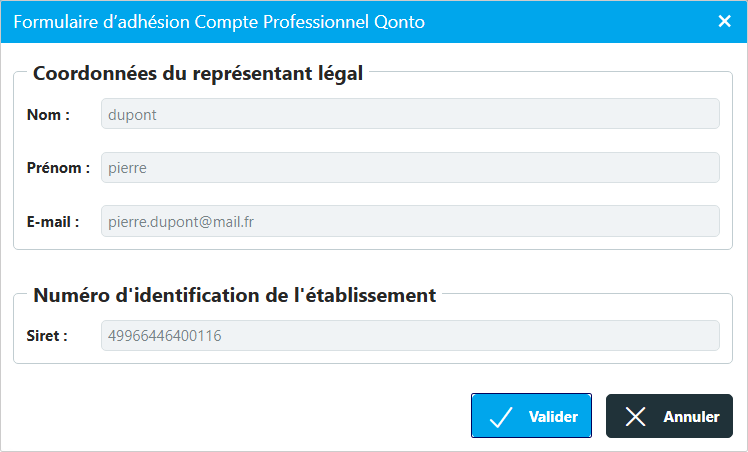
Task: Select the E-mail field with pierre.dupont@mail.fr
Action: point(410,221)
